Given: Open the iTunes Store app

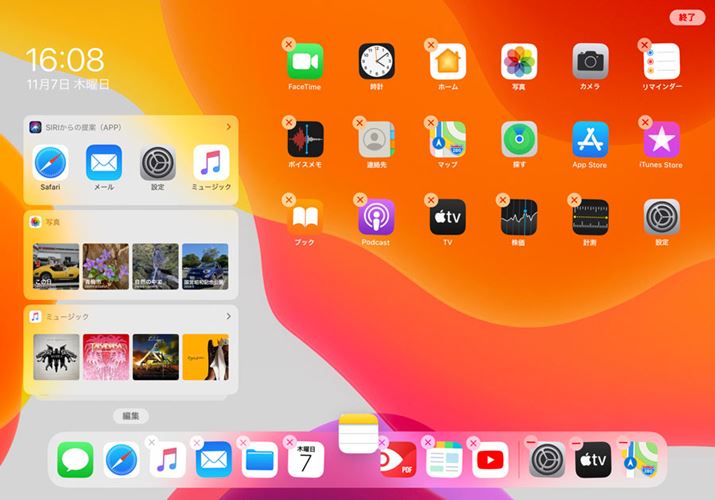Looking at the screenshot, I should [662, 139].
